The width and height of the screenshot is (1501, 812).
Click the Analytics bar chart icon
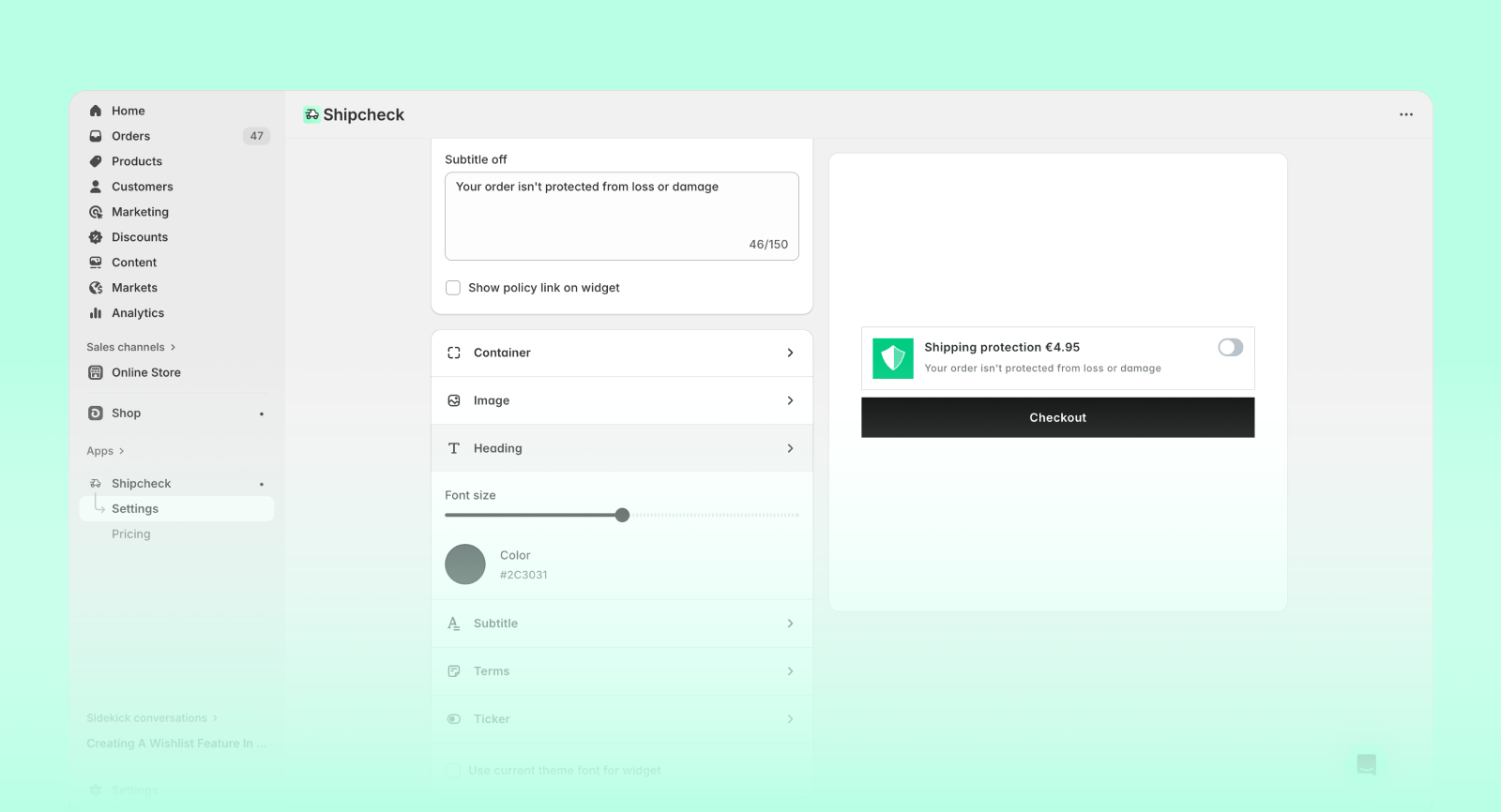coord(95,313)
